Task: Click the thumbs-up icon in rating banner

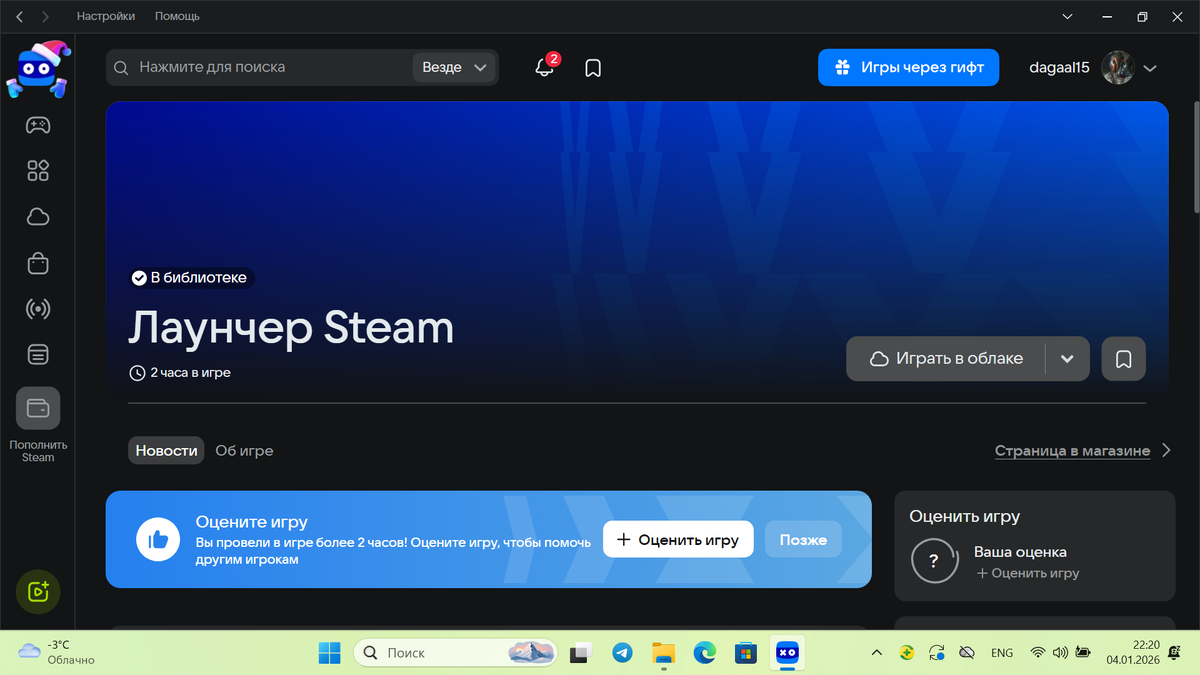Action: pyautogui.click(x=158, y=540)
